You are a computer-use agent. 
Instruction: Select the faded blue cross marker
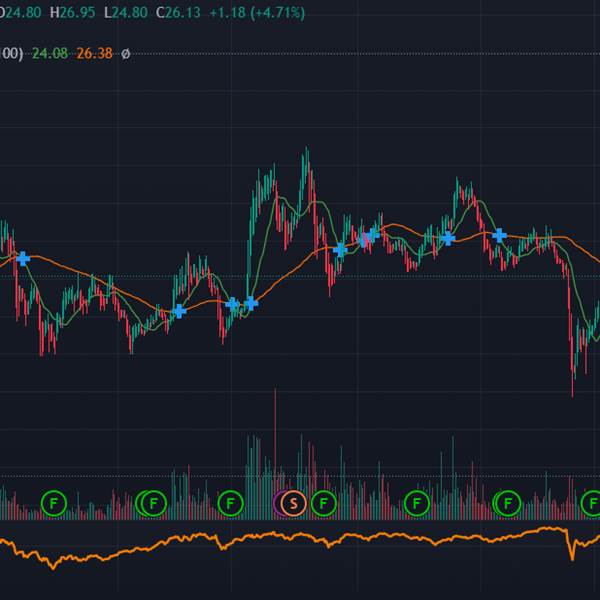pyautogui.click(x=362, y=240)
